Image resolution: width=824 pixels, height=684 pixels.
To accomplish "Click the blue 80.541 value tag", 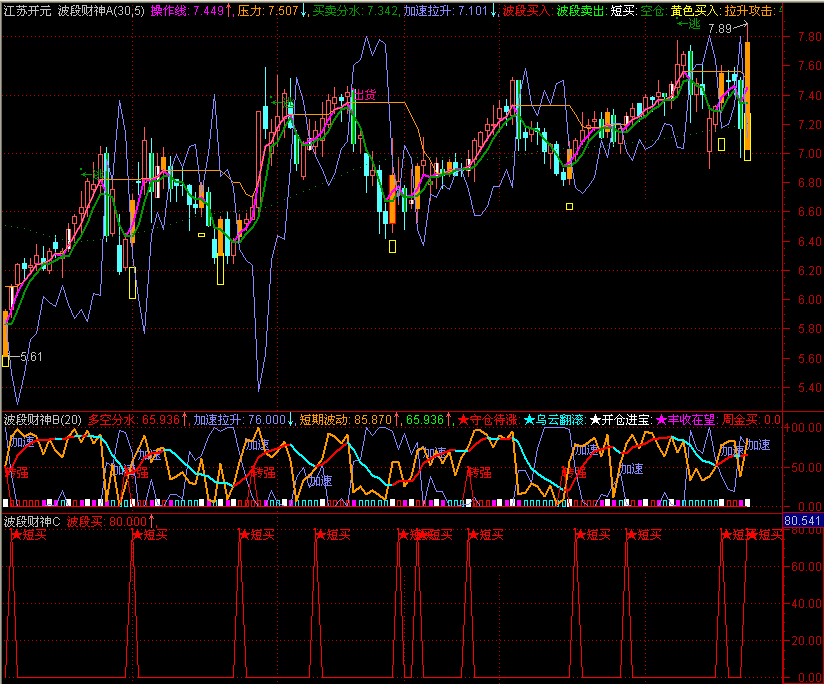I will pos(803,521).
